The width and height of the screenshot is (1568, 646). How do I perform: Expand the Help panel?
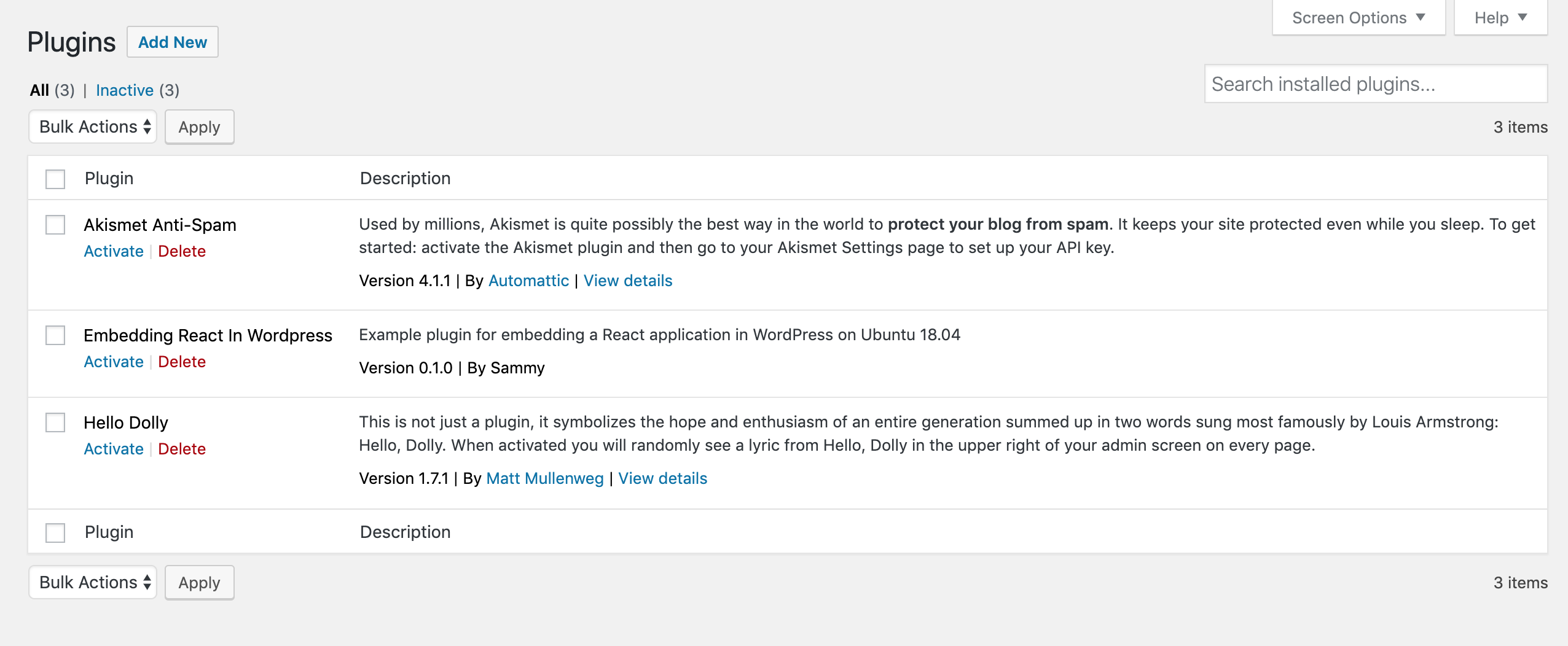1500,18
